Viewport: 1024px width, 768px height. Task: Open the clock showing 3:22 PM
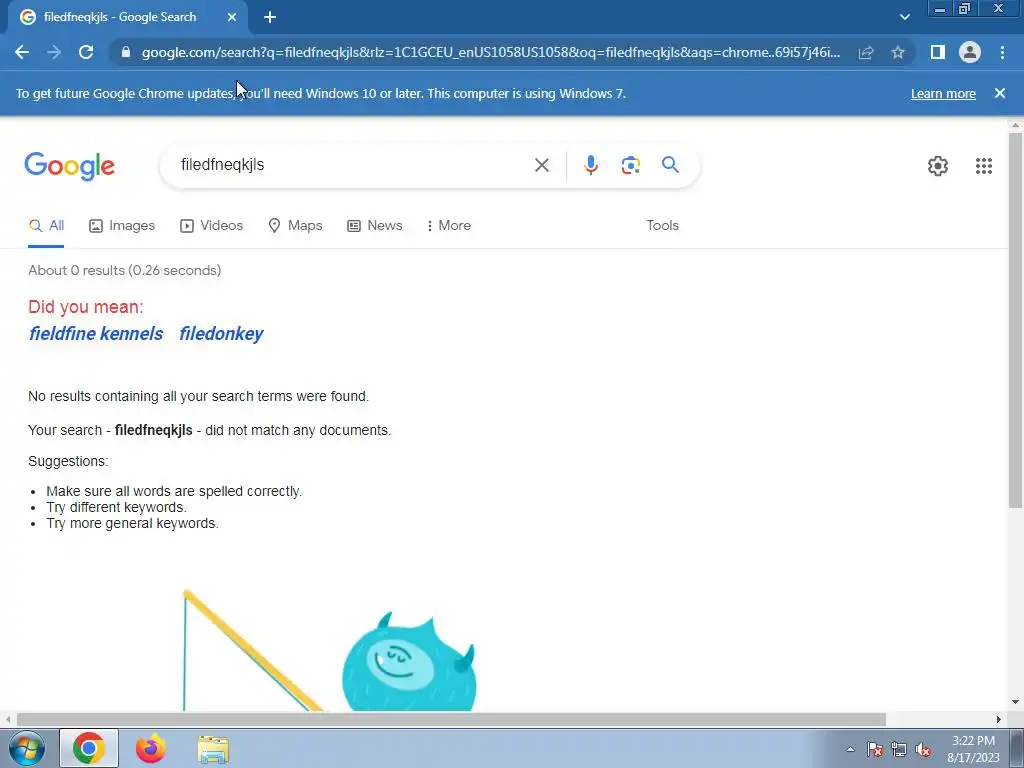point(973,749)
